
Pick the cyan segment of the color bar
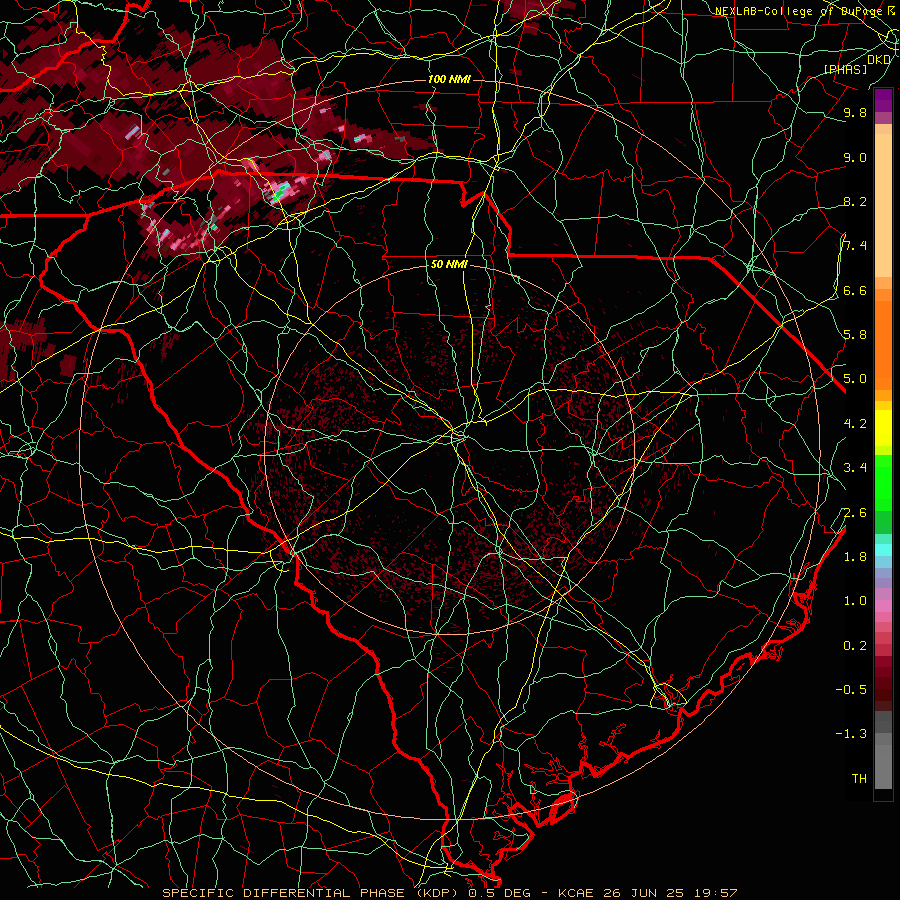[883, 550]
